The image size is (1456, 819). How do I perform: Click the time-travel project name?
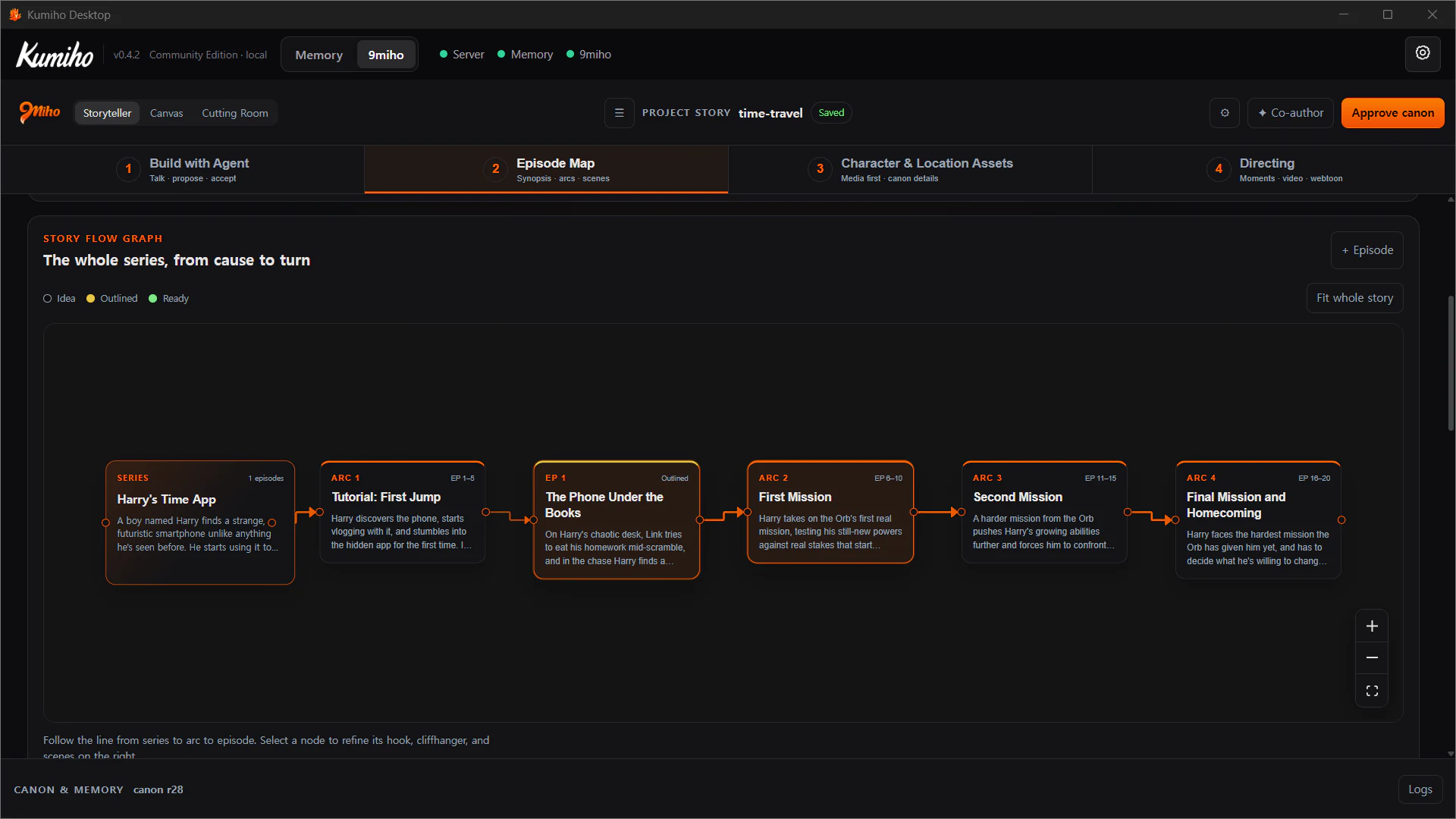pyautogui.click(x=770, y=113)
